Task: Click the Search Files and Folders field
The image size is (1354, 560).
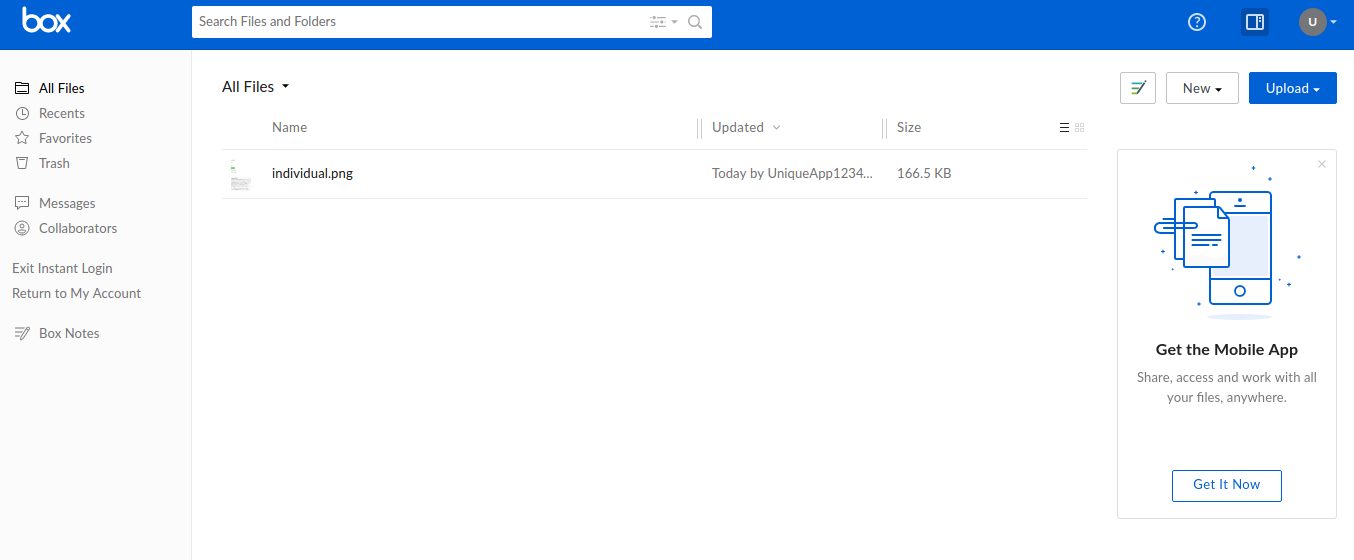Action: (420, 22)
